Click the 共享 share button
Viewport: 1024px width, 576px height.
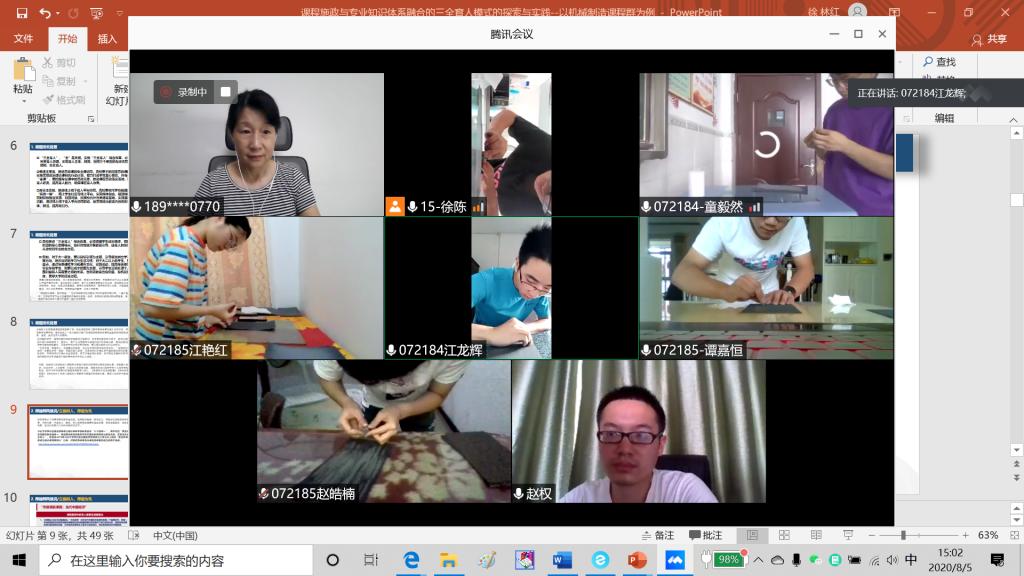click(990, 39)
